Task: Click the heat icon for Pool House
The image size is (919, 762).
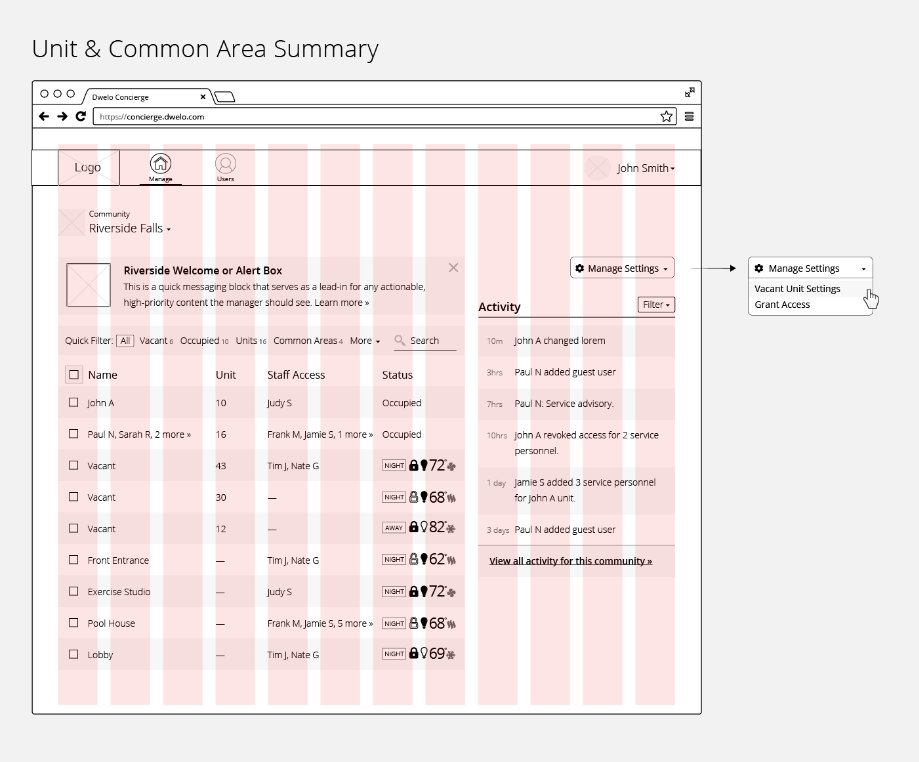Action: click(x=451, y=624)
